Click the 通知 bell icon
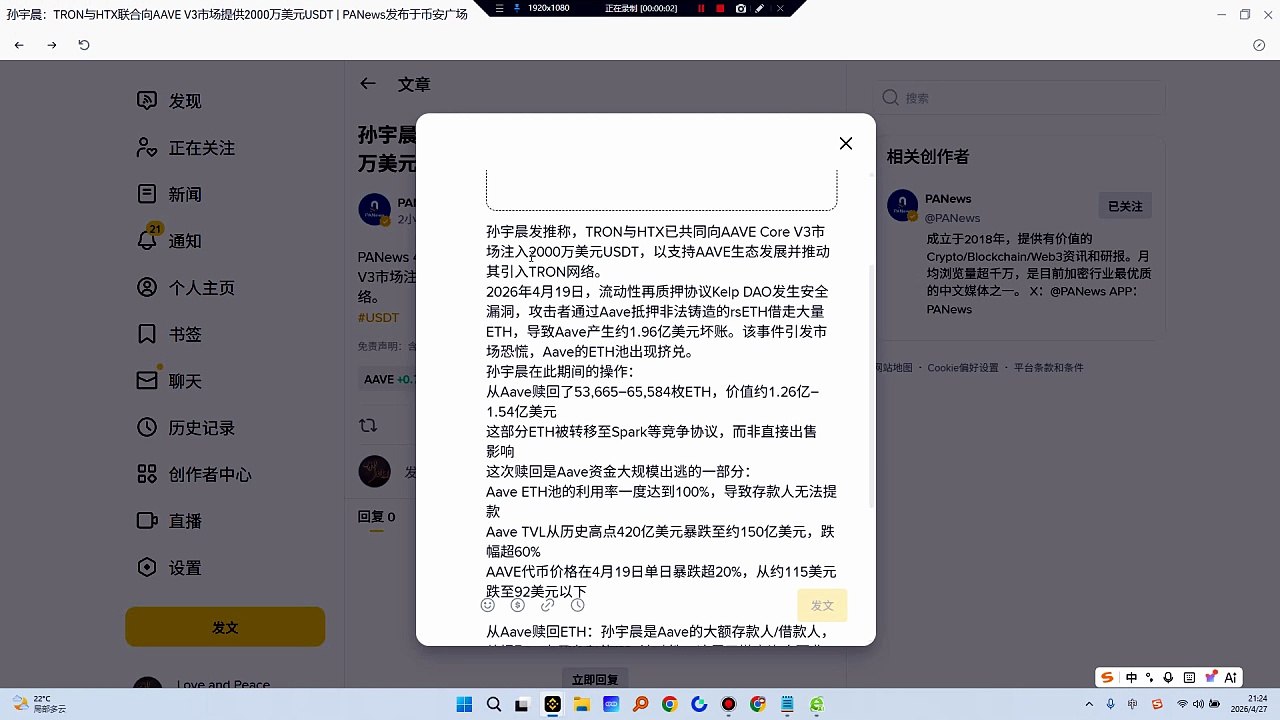The image size is (1280, 720). (x=147, y=241)
